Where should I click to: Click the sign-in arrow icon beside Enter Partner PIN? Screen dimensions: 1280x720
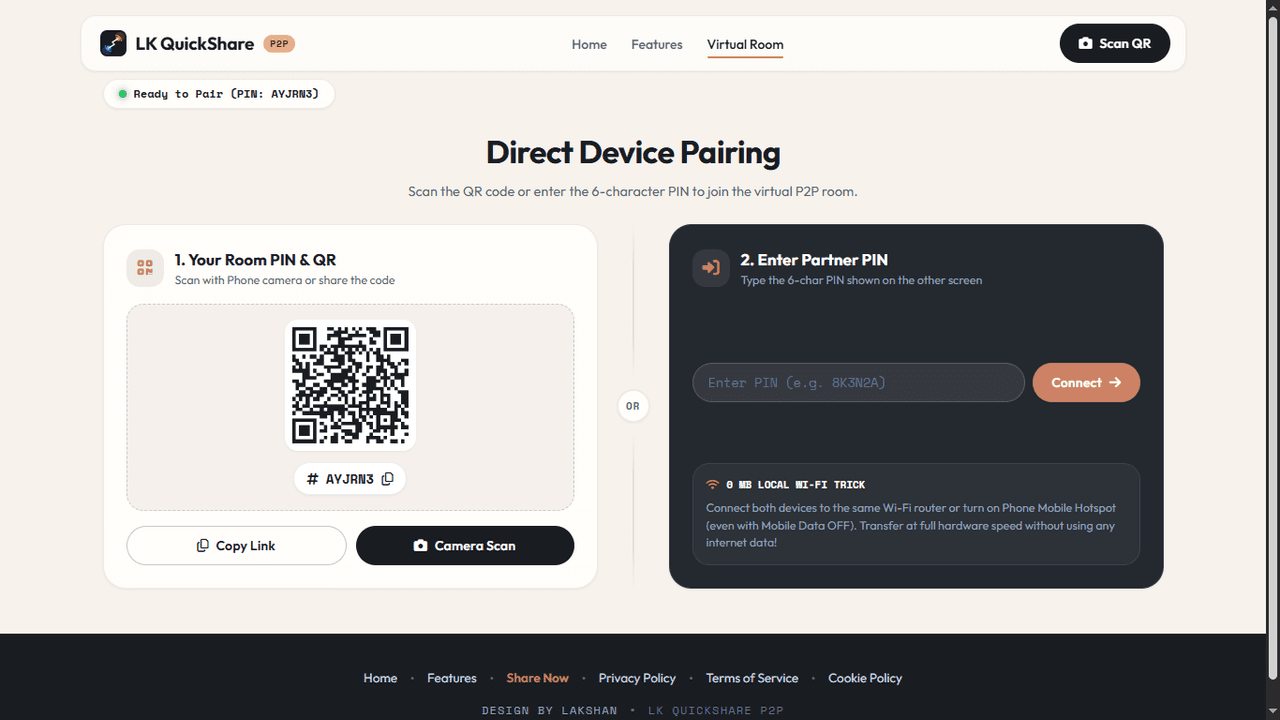(x=711, y=268)
